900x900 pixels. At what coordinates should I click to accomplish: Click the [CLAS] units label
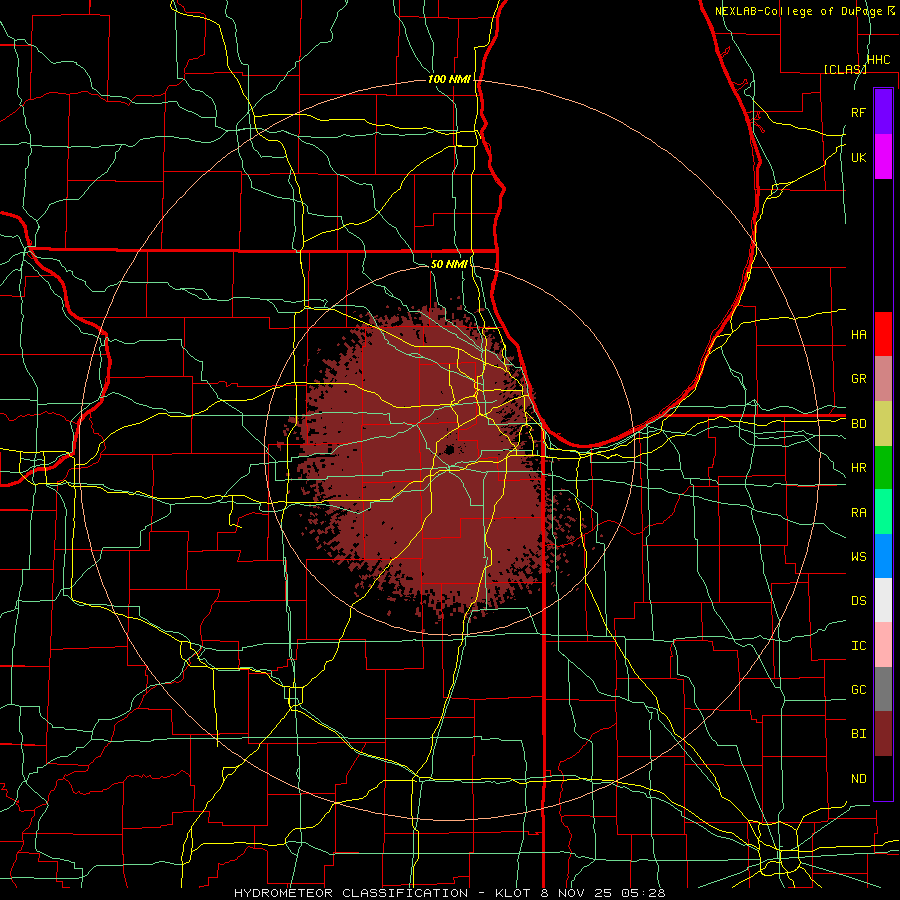(845, 69)
